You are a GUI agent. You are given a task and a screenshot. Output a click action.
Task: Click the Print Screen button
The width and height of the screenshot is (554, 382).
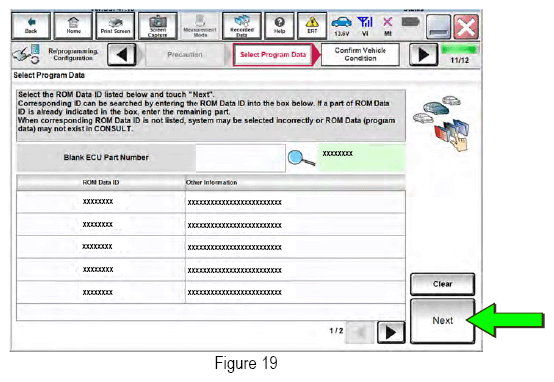coord(115,26)
